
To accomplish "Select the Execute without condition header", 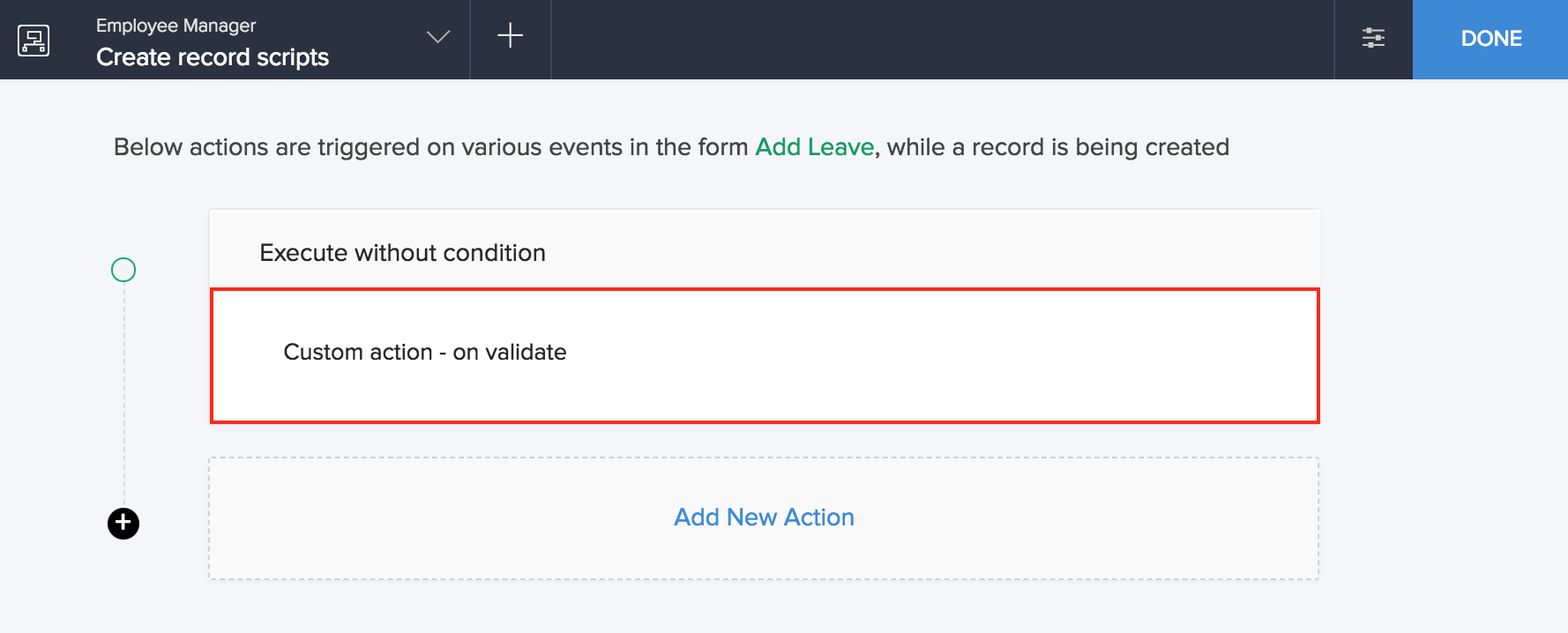I will [402, 253].
